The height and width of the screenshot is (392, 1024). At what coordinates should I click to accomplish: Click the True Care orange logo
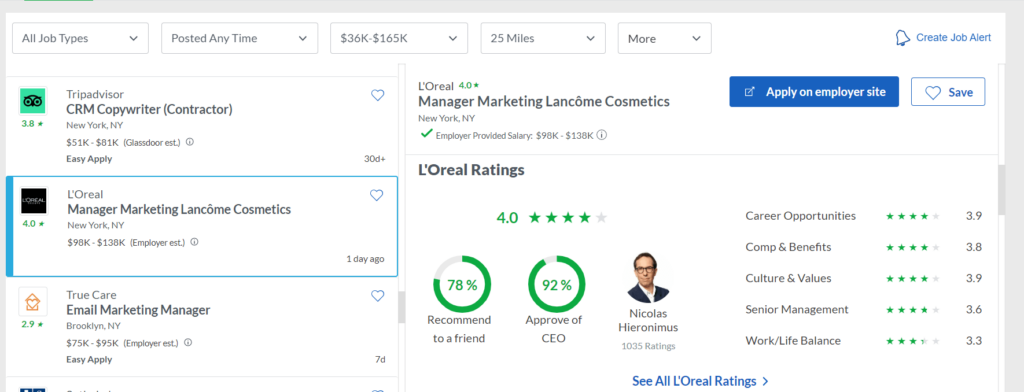(33, 302)
